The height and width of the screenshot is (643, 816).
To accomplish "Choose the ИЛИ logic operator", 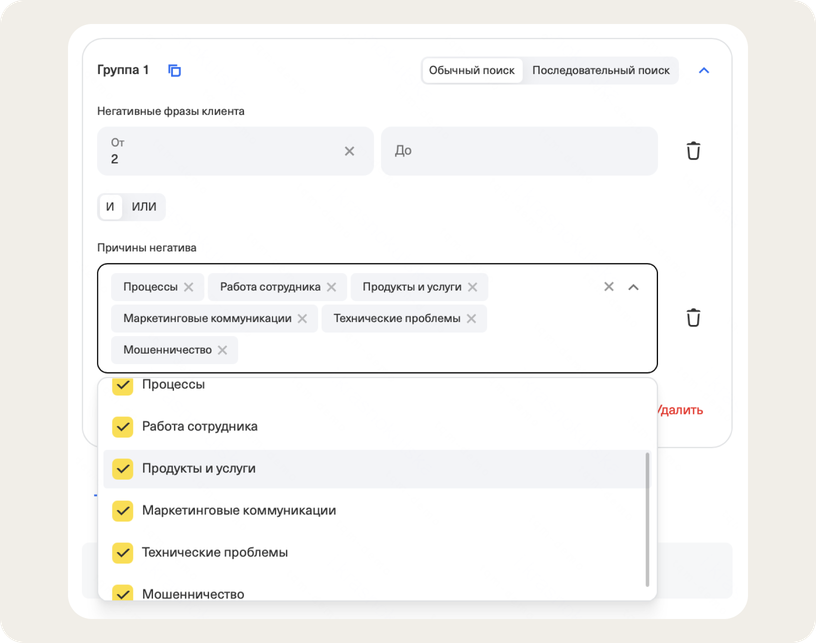I will click(x=144, y=207).
